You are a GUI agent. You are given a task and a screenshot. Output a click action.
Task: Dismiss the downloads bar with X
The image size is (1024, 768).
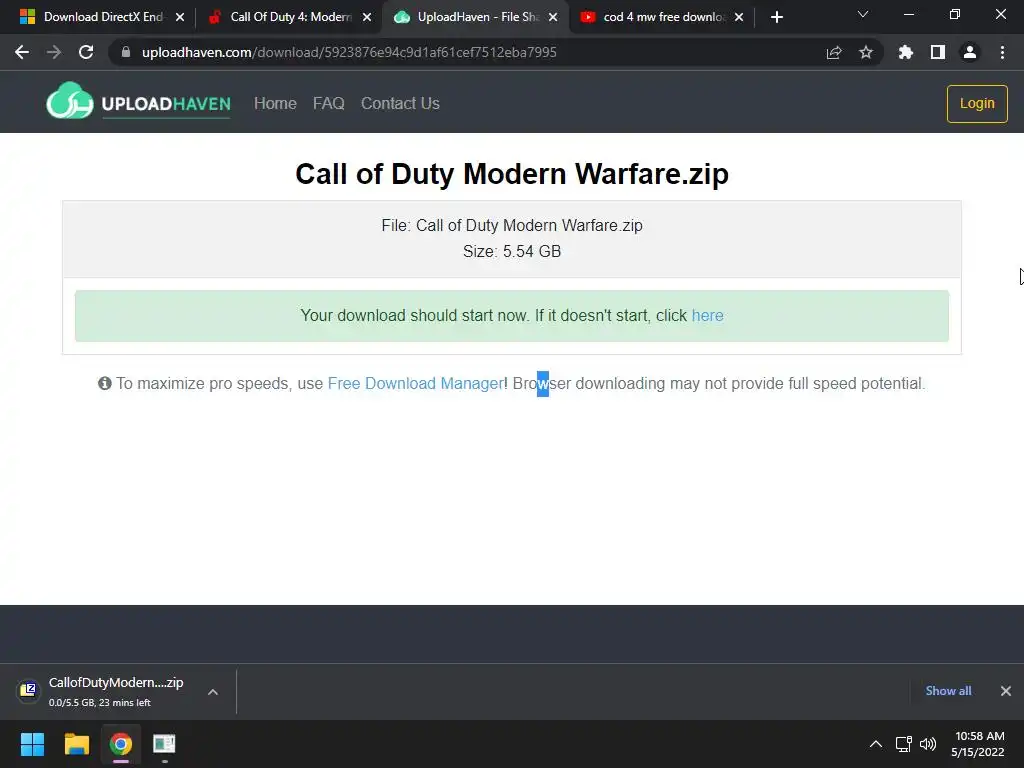1006,691
